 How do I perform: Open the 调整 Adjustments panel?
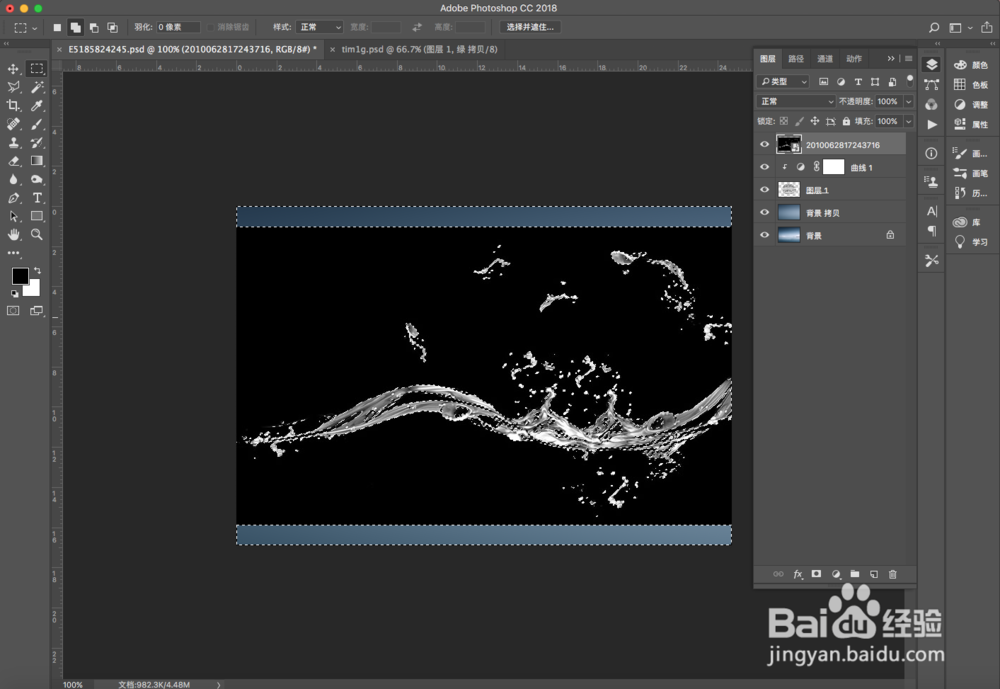point(971,105)
